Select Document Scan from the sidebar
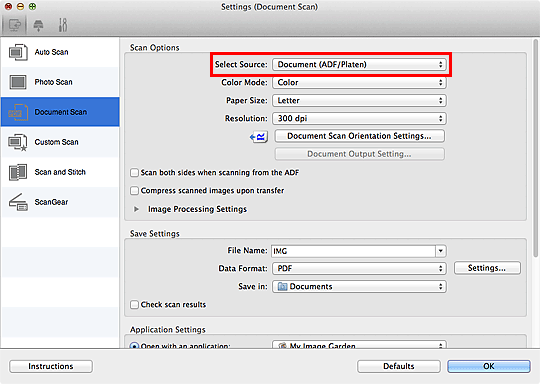 point(60,112)
